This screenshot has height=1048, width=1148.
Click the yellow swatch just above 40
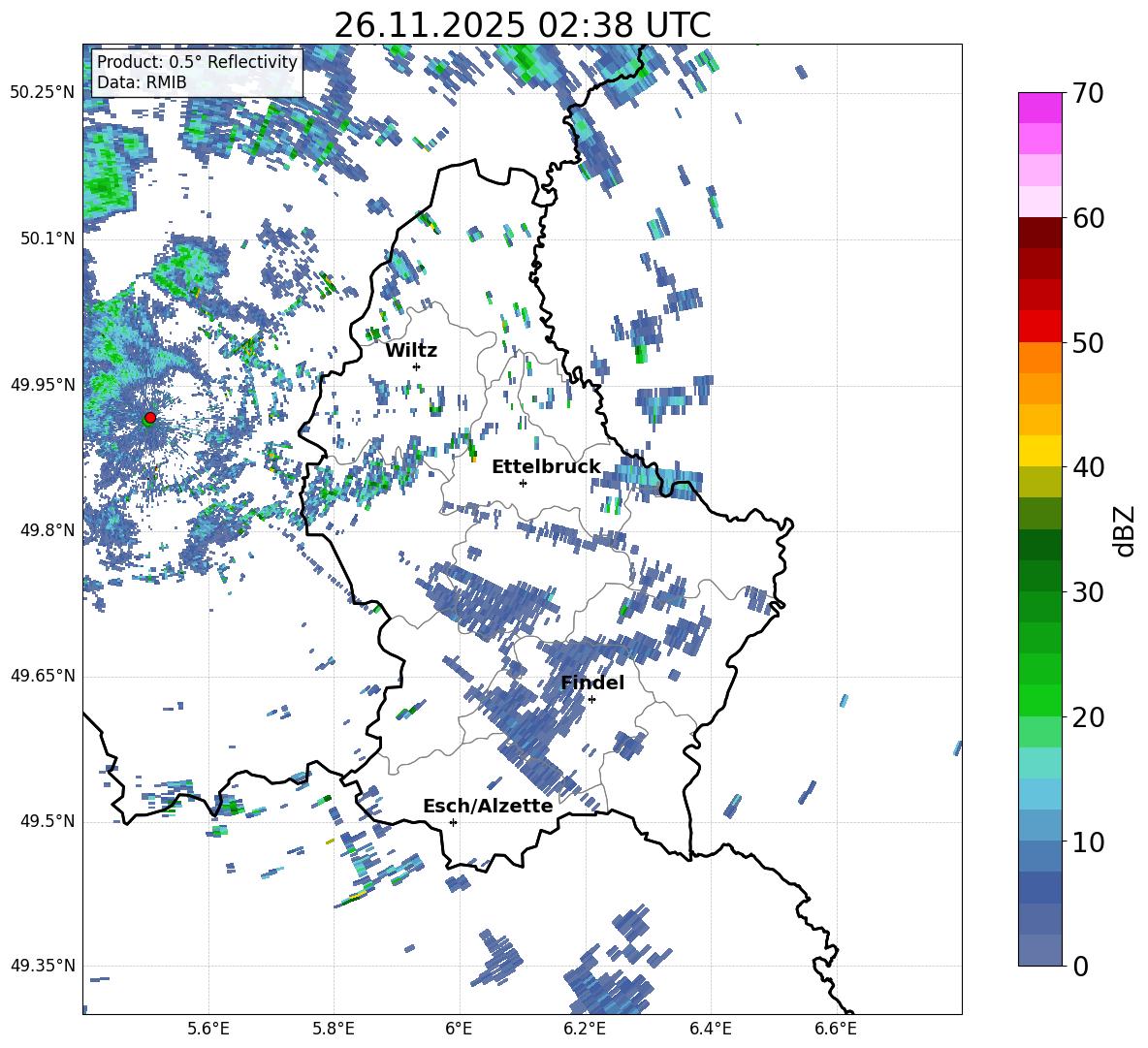pos(1039,451)
